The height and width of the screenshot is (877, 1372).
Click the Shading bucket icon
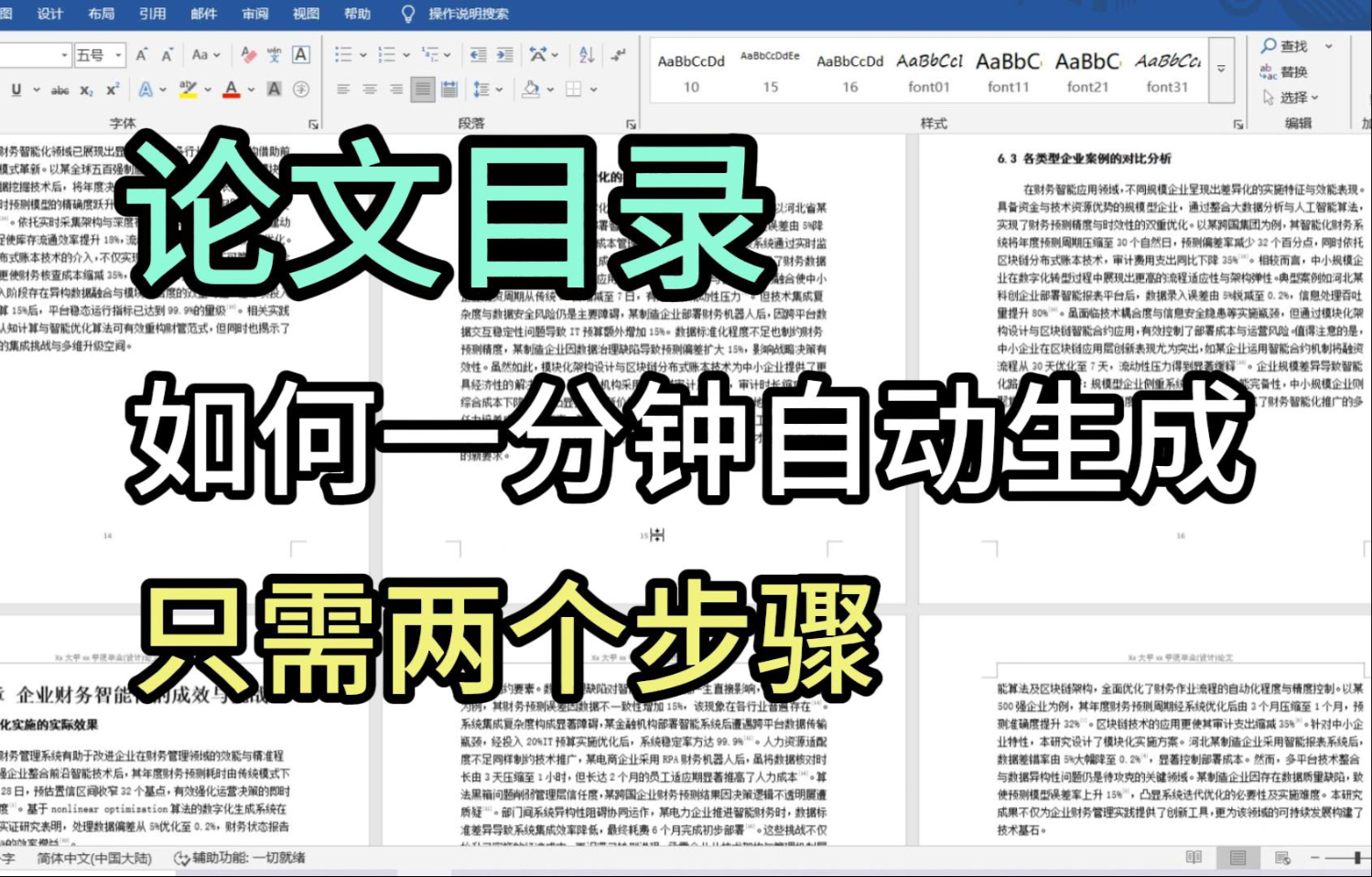(x=532, y=90)
